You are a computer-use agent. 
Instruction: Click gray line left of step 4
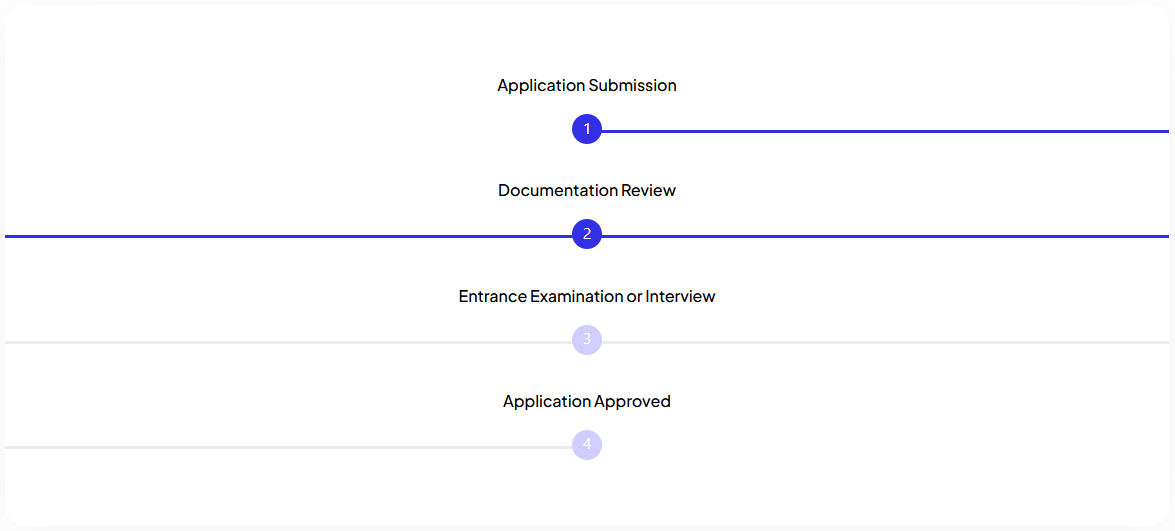[289, 447]
